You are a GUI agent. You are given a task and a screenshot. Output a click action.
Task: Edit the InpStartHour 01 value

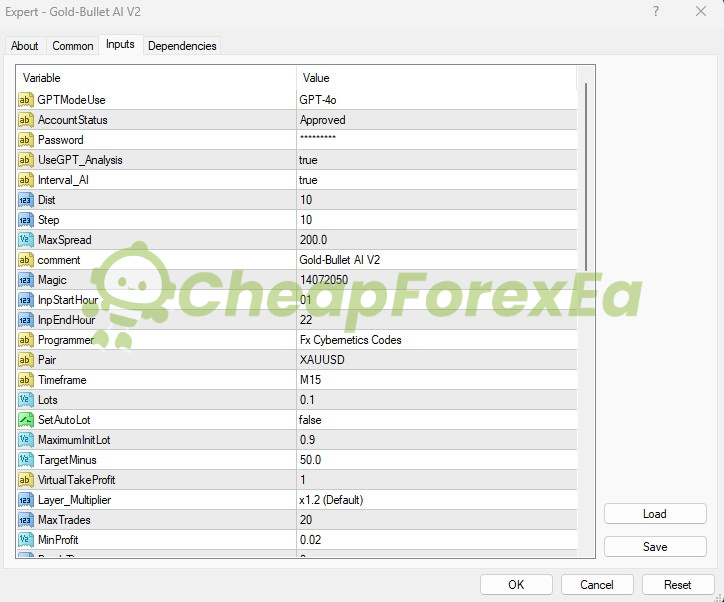437,300
